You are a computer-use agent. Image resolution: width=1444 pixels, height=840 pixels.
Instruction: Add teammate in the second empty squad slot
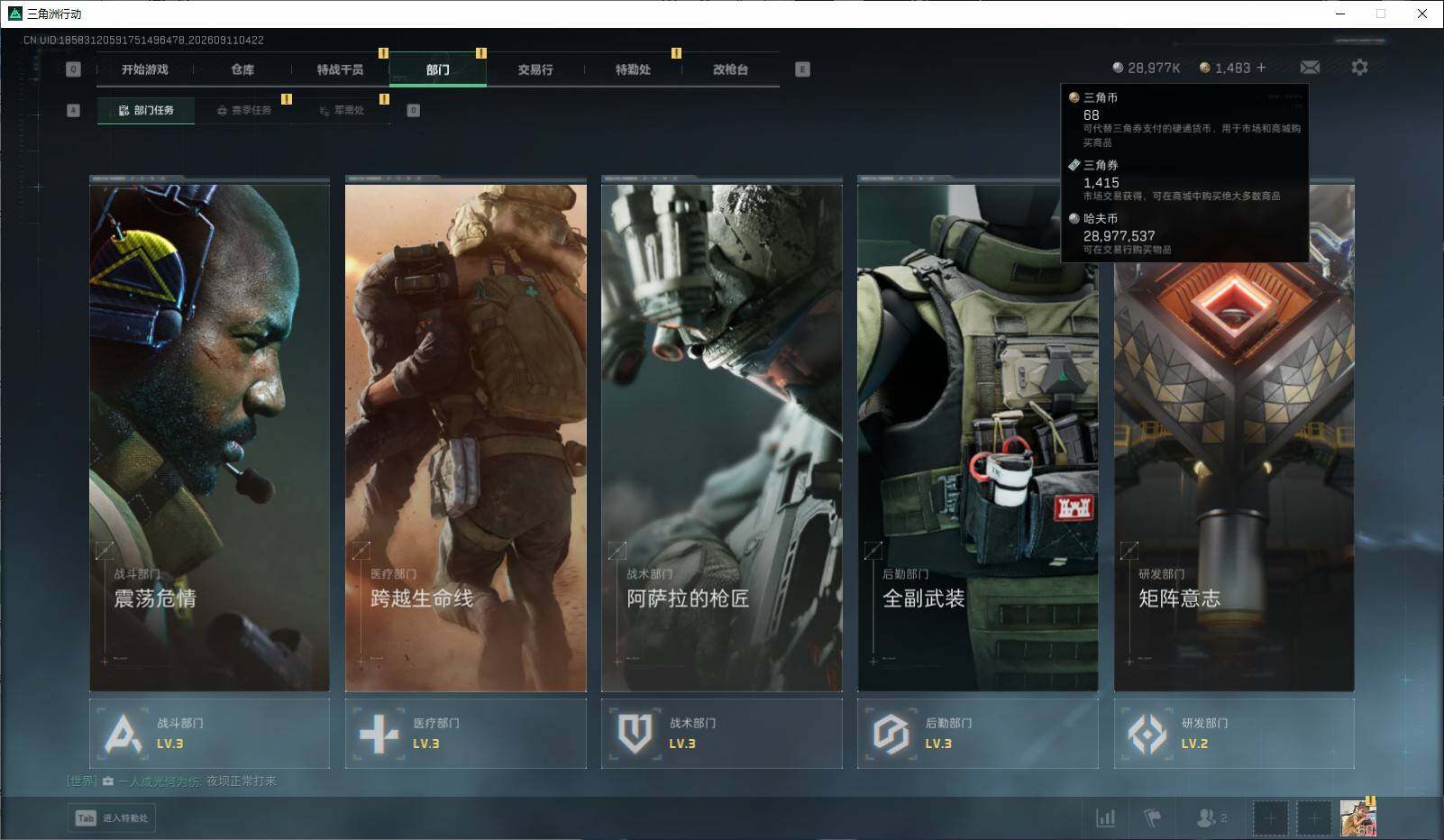(1313, 818)
